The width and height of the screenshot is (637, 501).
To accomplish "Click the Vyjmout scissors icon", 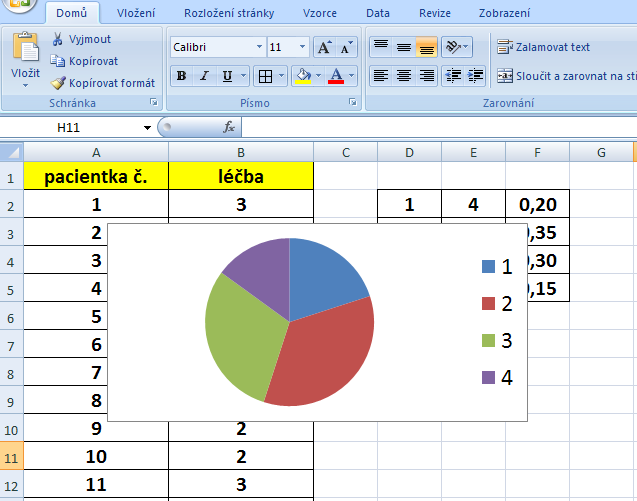I will pos(58,39).
